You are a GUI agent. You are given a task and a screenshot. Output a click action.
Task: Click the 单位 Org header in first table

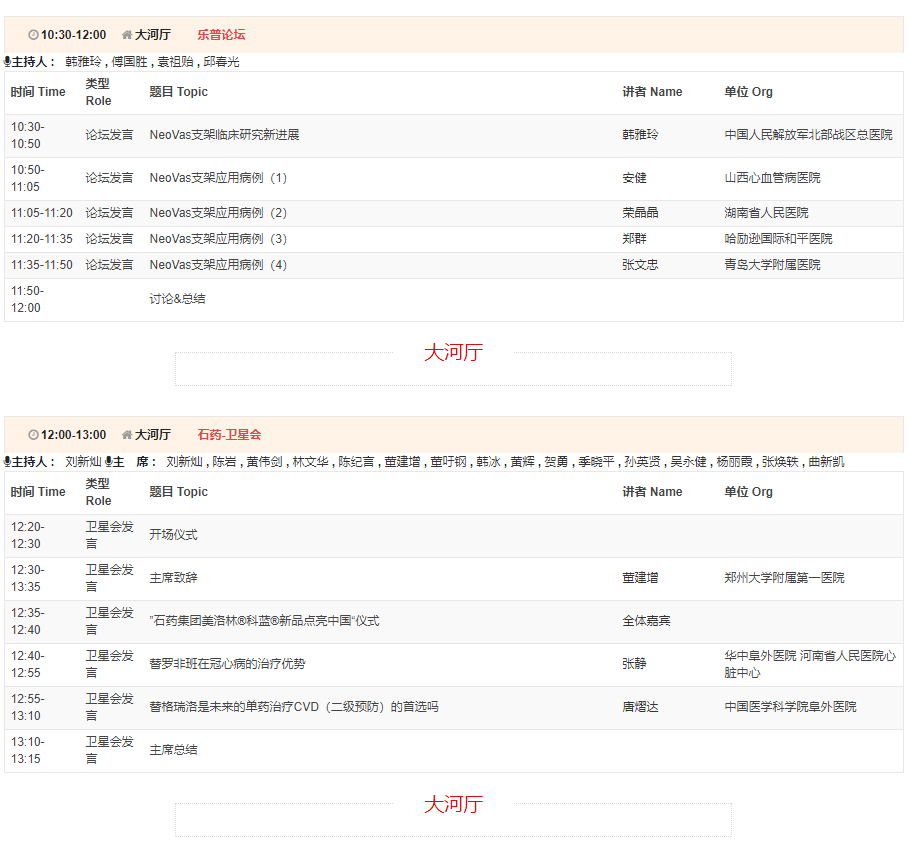point(748,92)
